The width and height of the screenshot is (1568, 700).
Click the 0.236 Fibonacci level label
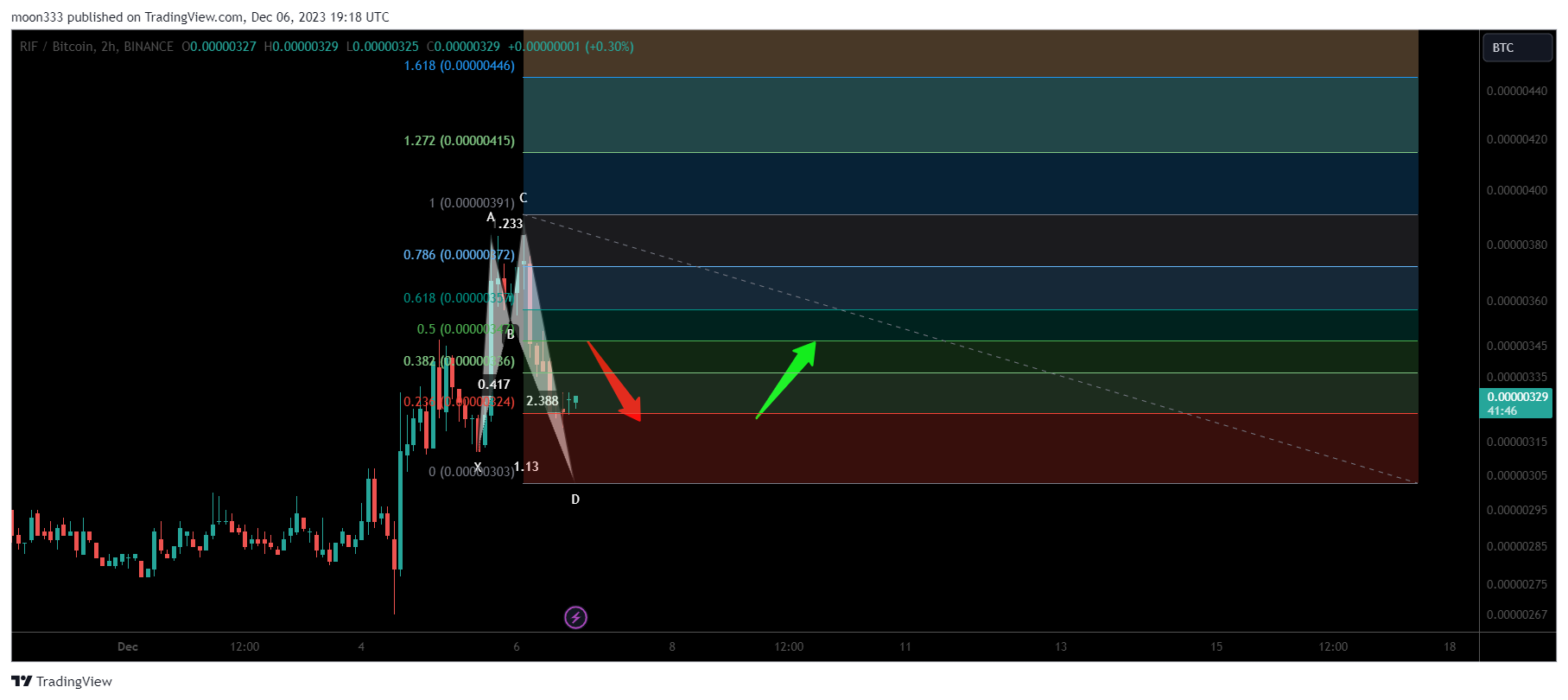point(459,402)
